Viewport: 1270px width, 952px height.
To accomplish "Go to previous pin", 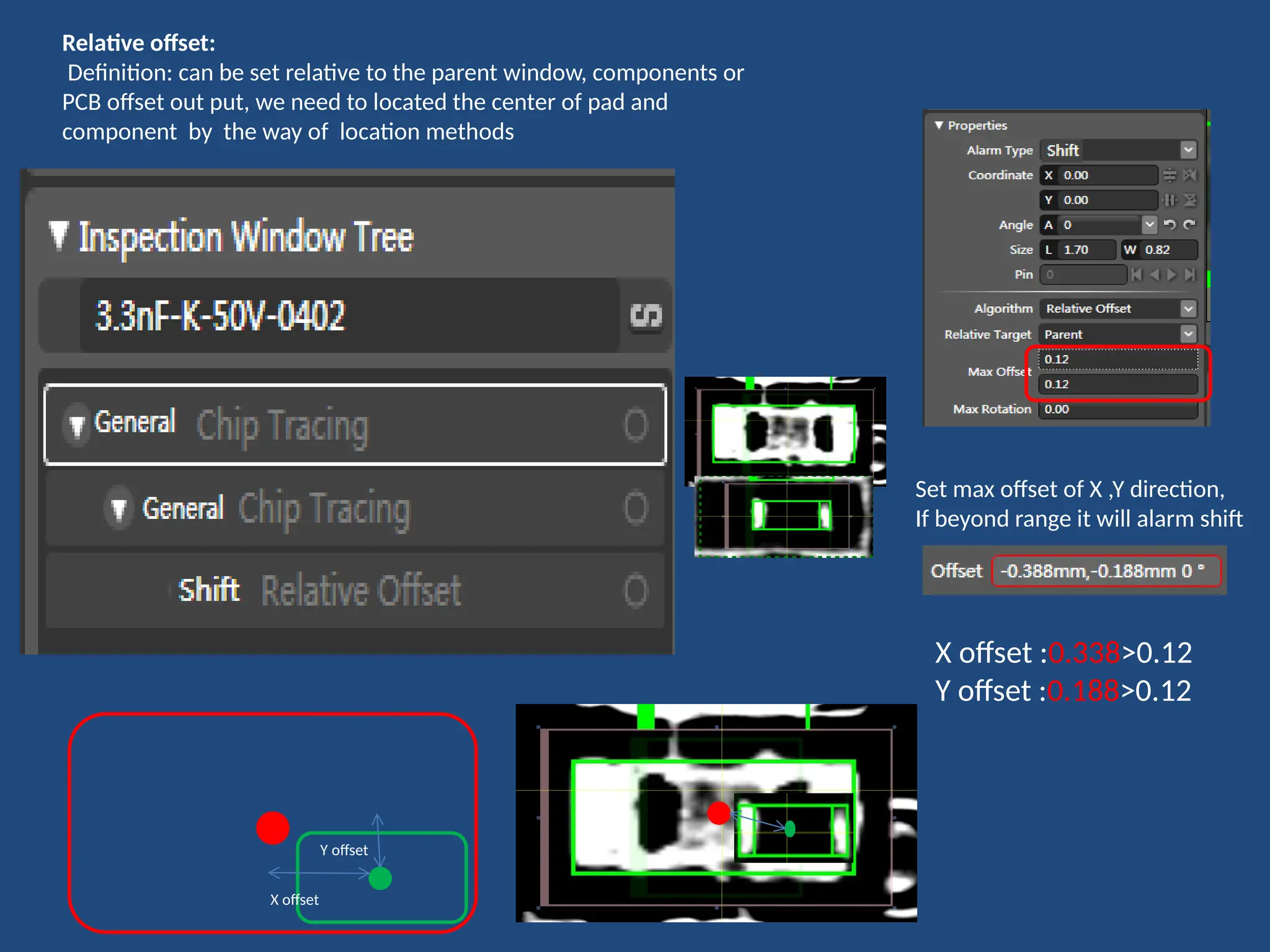I will coord(1154,275).
